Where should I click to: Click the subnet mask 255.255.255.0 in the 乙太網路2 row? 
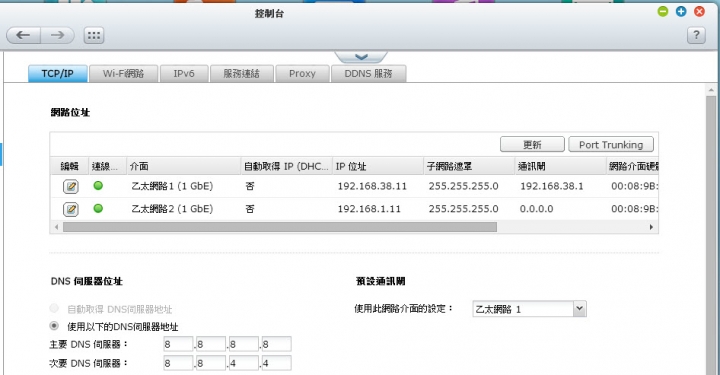463,209
